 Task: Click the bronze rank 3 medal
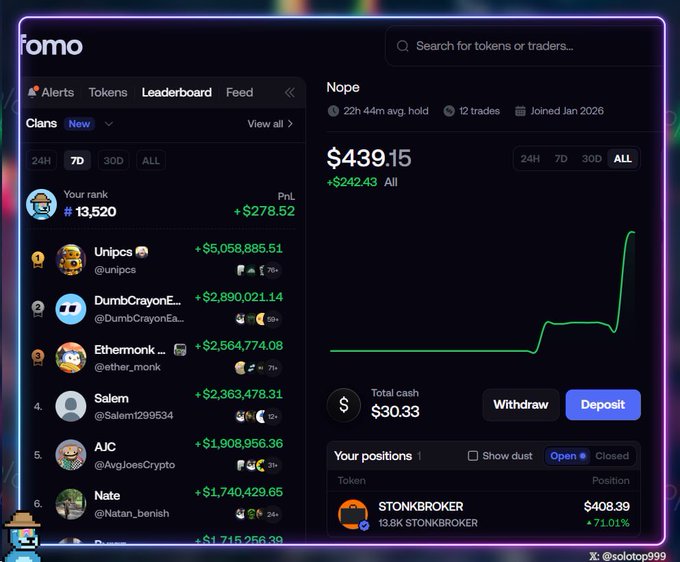coord(38,358)
